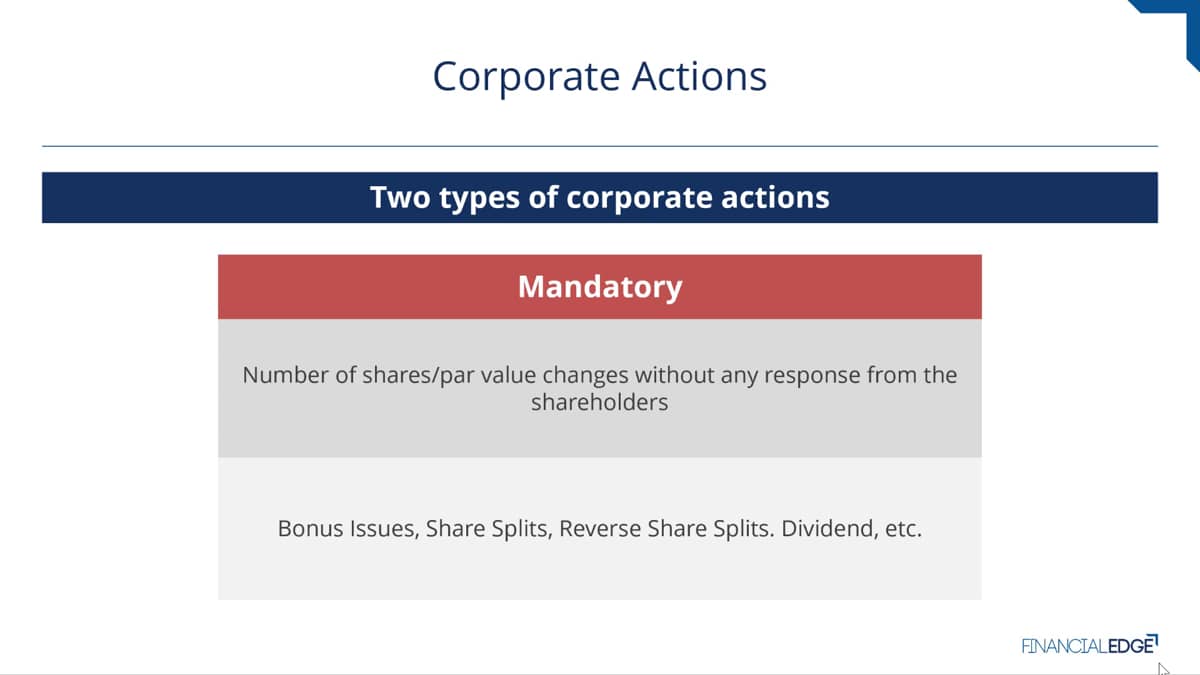Click the arrow bracket on the Edge logo

click(x=1152, y=638)
